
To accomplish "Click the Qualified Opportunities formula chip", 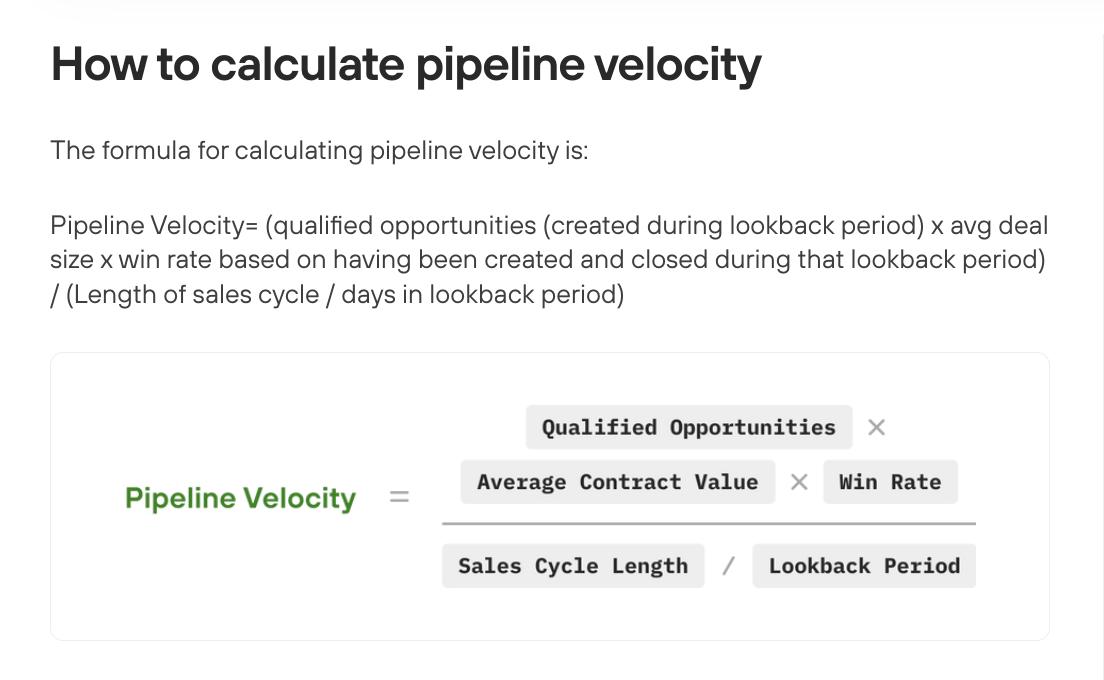I will click(x=689, y=427).
